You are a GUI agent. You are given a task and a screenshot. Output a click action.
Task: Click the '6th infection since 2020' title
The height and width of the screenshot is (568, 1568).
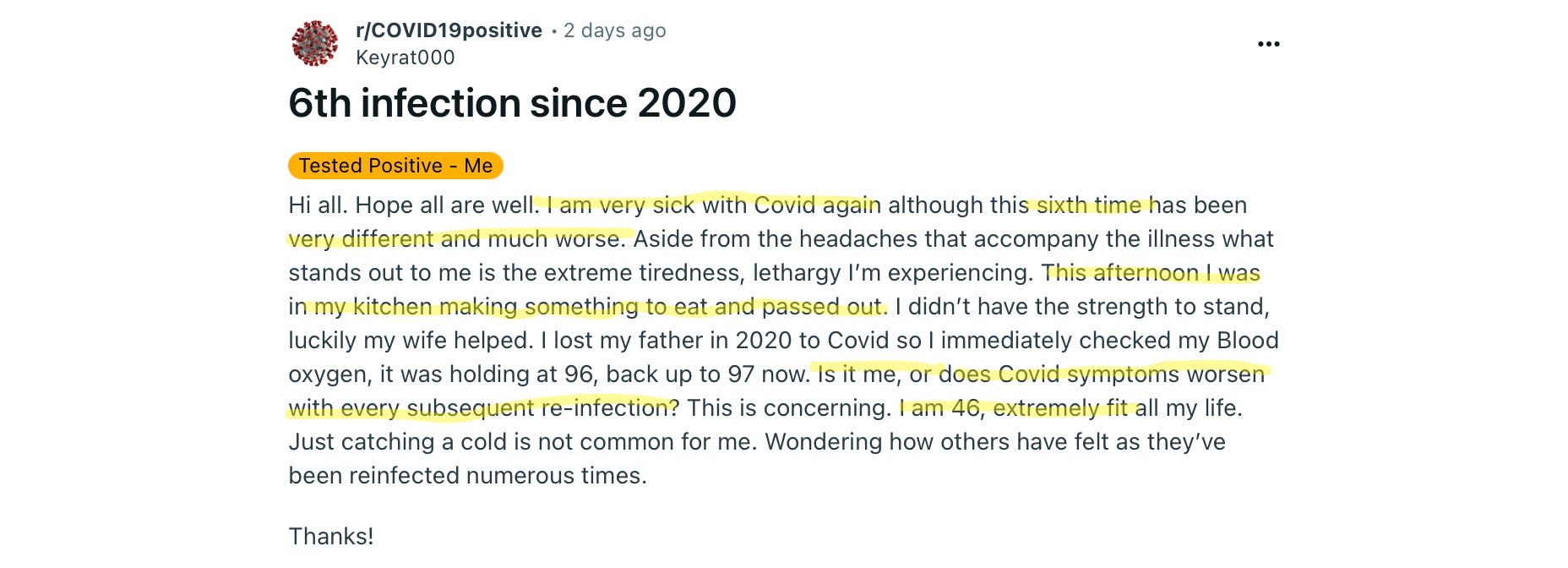pos(512,103)
